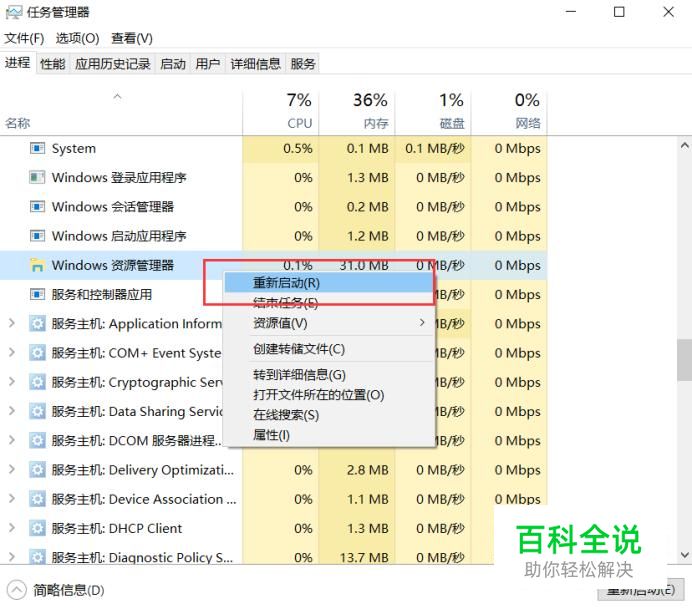Switch to the 用户 tab
This screenshot has width=692, height=614.
(208, 64)
